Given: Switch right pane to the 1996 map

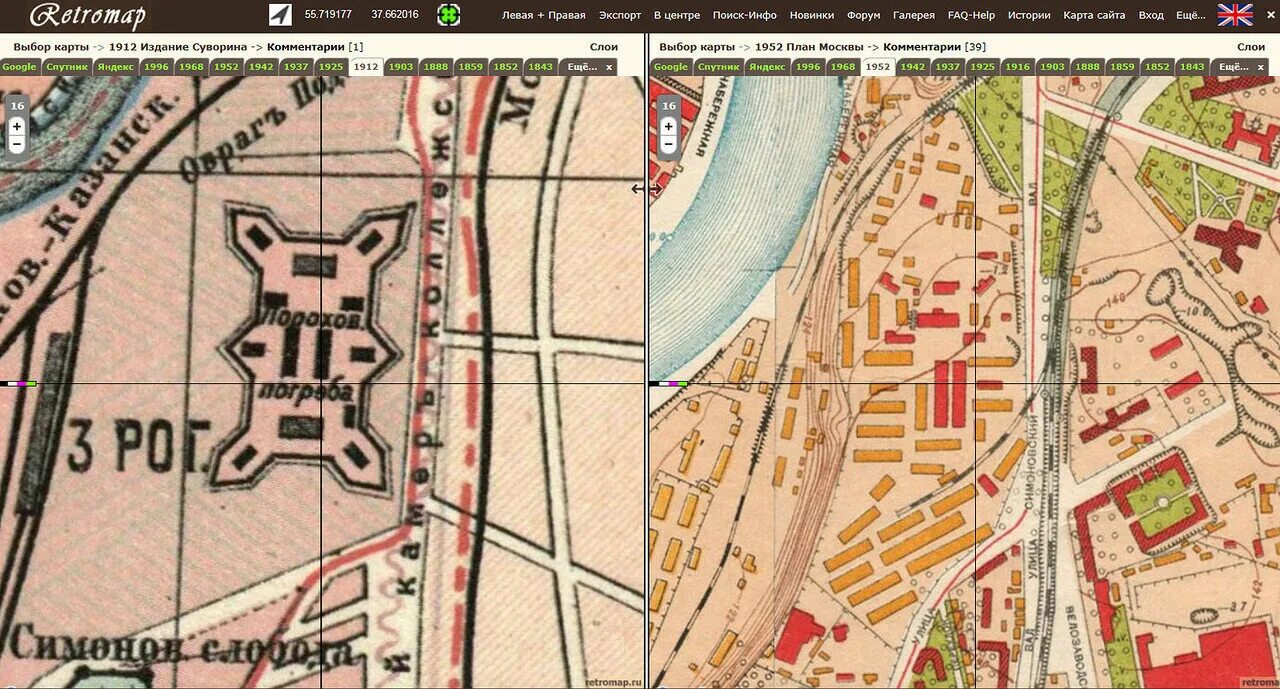Looking at the screenshot, I should (x=808, y=67).
